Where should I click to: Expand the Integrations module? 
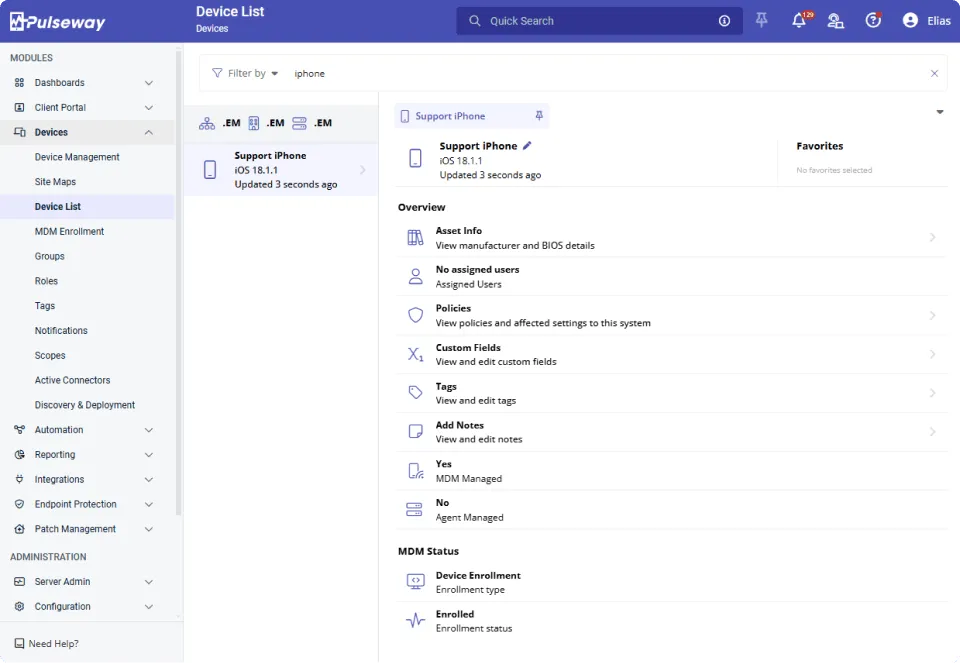pos(149,480)
